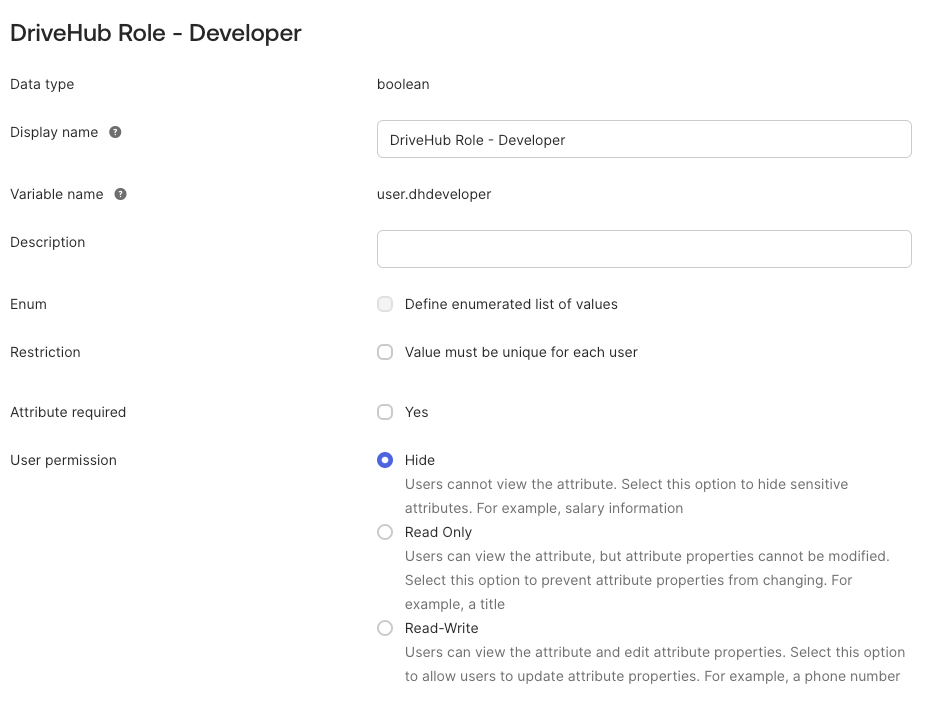Click the user.dhdeveloper variable name value
The width and height of the screenshot is (929, 703).
pos(434,194)
